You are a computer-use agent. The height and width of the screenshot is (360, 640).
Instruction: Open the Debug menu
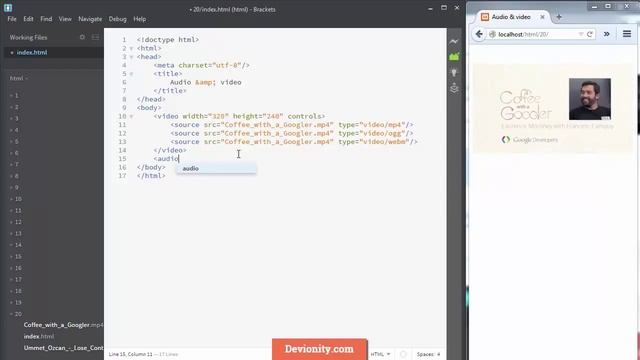pos(118,19)
